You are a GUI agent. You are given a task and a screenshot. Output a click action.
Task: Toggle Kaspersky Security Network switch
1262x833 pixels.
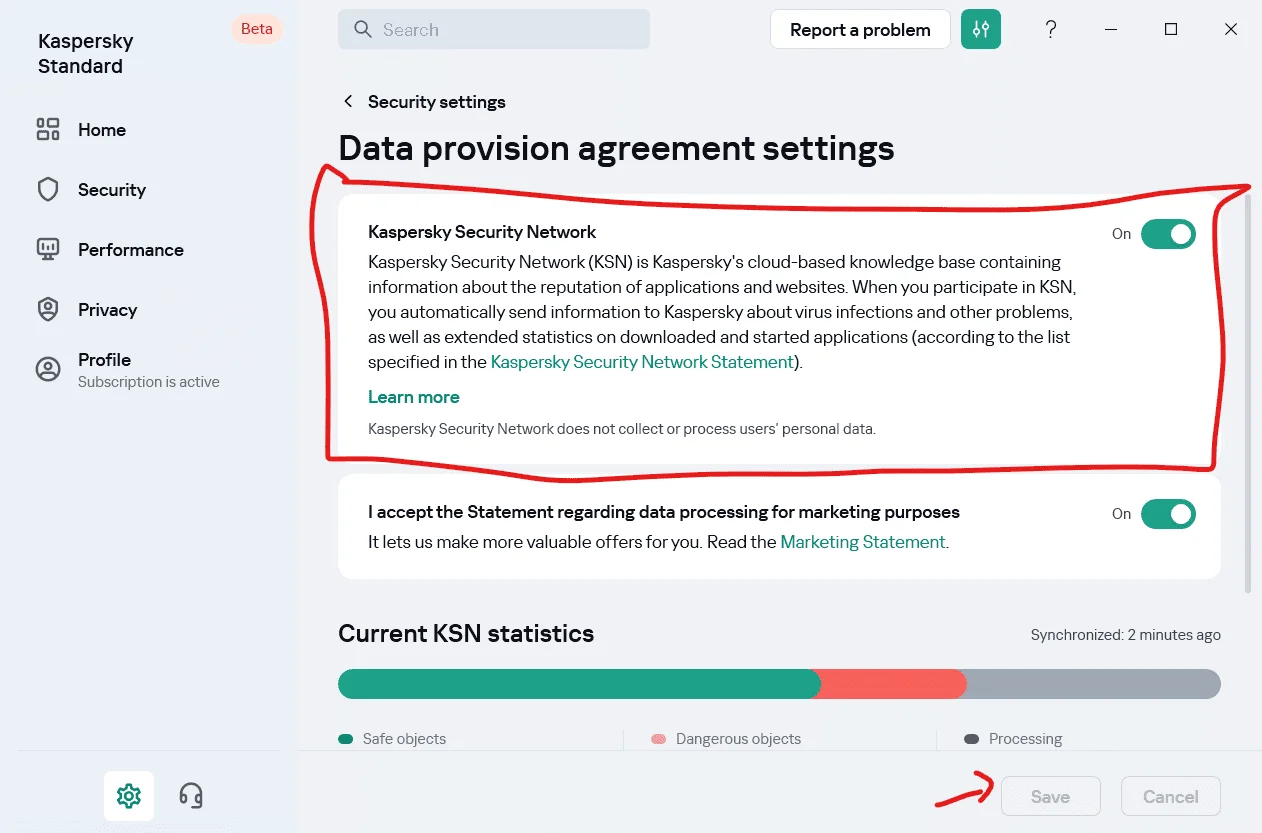pos(1168,234)
